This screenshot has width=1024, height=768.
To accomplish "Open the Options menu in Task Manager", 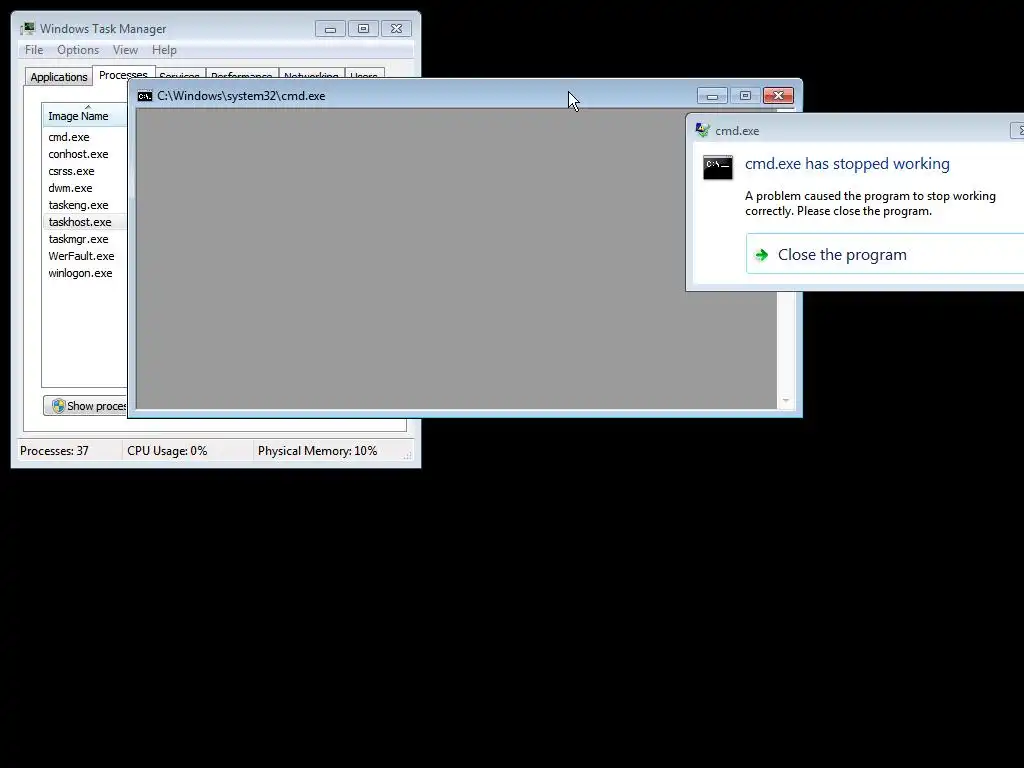I will [78, 50].
